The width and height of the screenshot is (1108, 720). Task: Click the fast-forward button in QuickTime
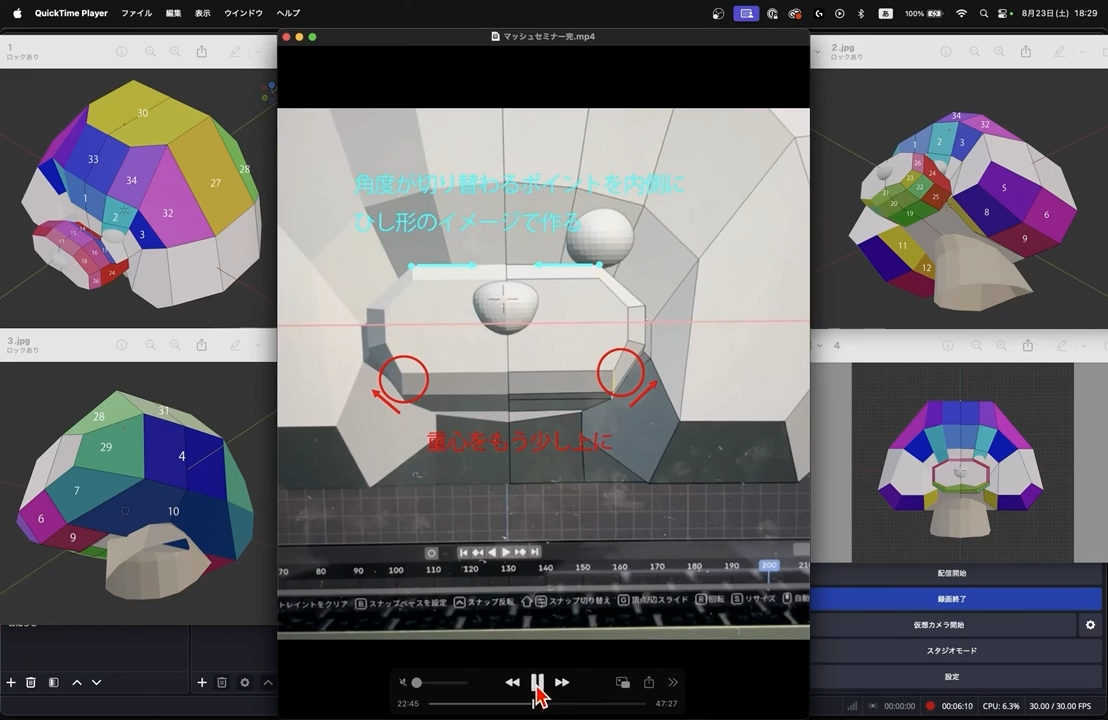[562, 682]
